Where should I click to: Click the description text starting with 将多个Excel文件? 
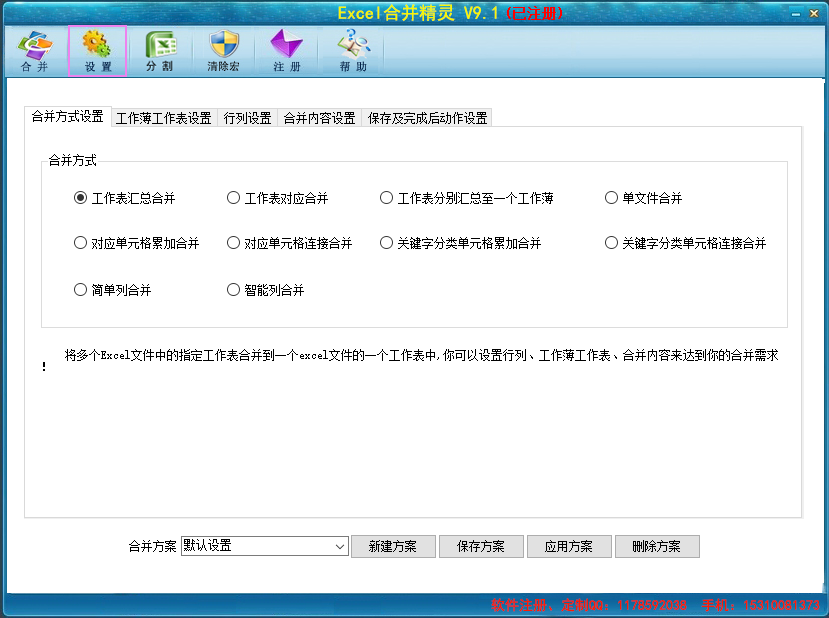pyautogui.click(x=421, y=355)
